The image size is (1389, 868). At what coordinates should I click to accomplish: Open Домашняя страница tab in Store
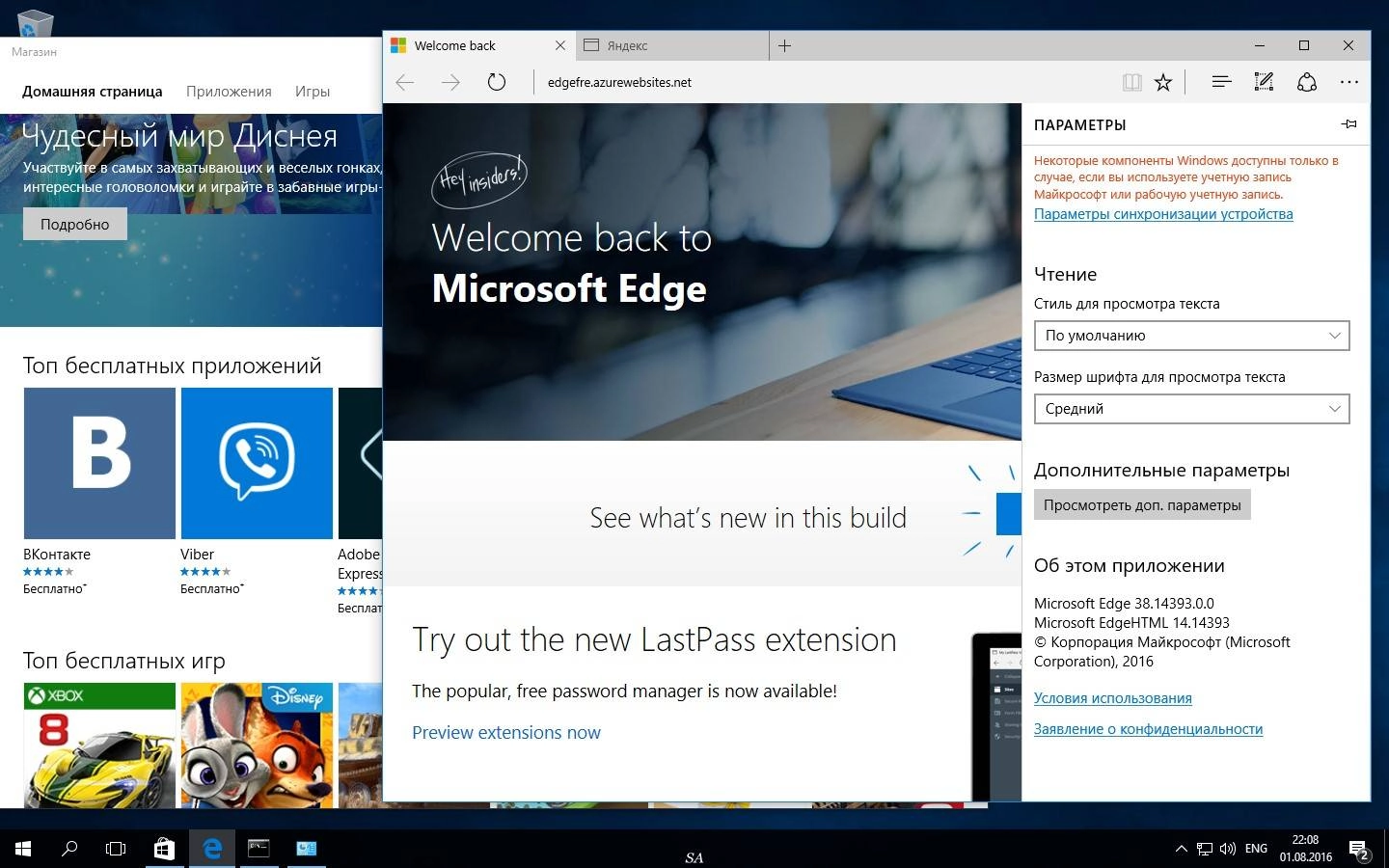click(x=93, y=92)
